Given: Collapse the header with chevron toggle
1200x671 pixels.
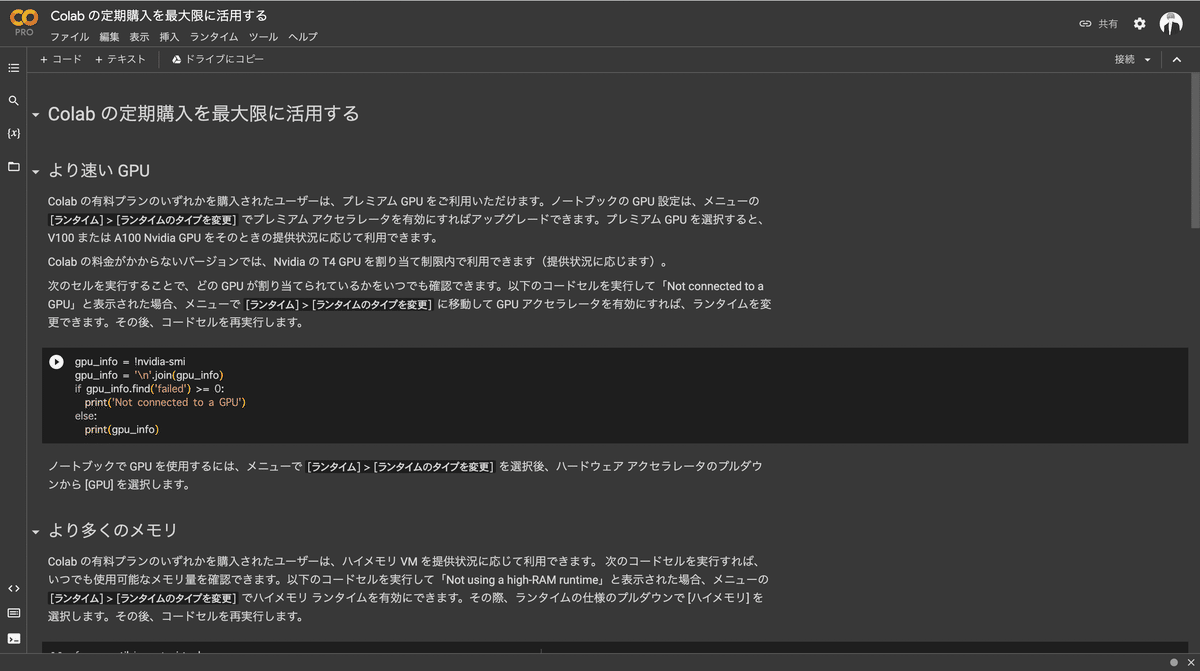Looking at the screenshot, I should [x=1177, y=59].
